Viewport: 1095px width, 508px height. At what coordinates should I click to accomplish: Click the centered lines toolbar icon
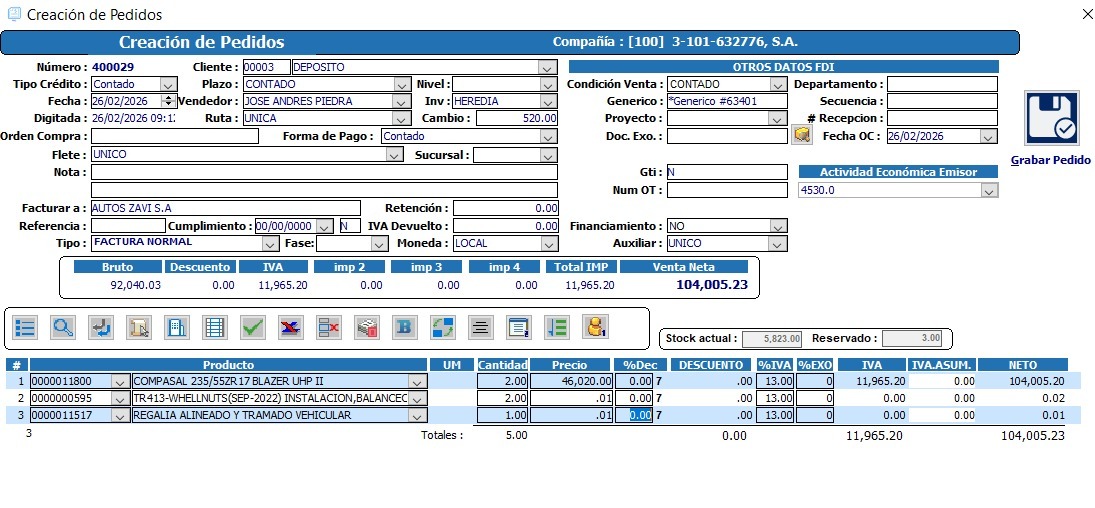pyautogui.click(x=480, y=327)
